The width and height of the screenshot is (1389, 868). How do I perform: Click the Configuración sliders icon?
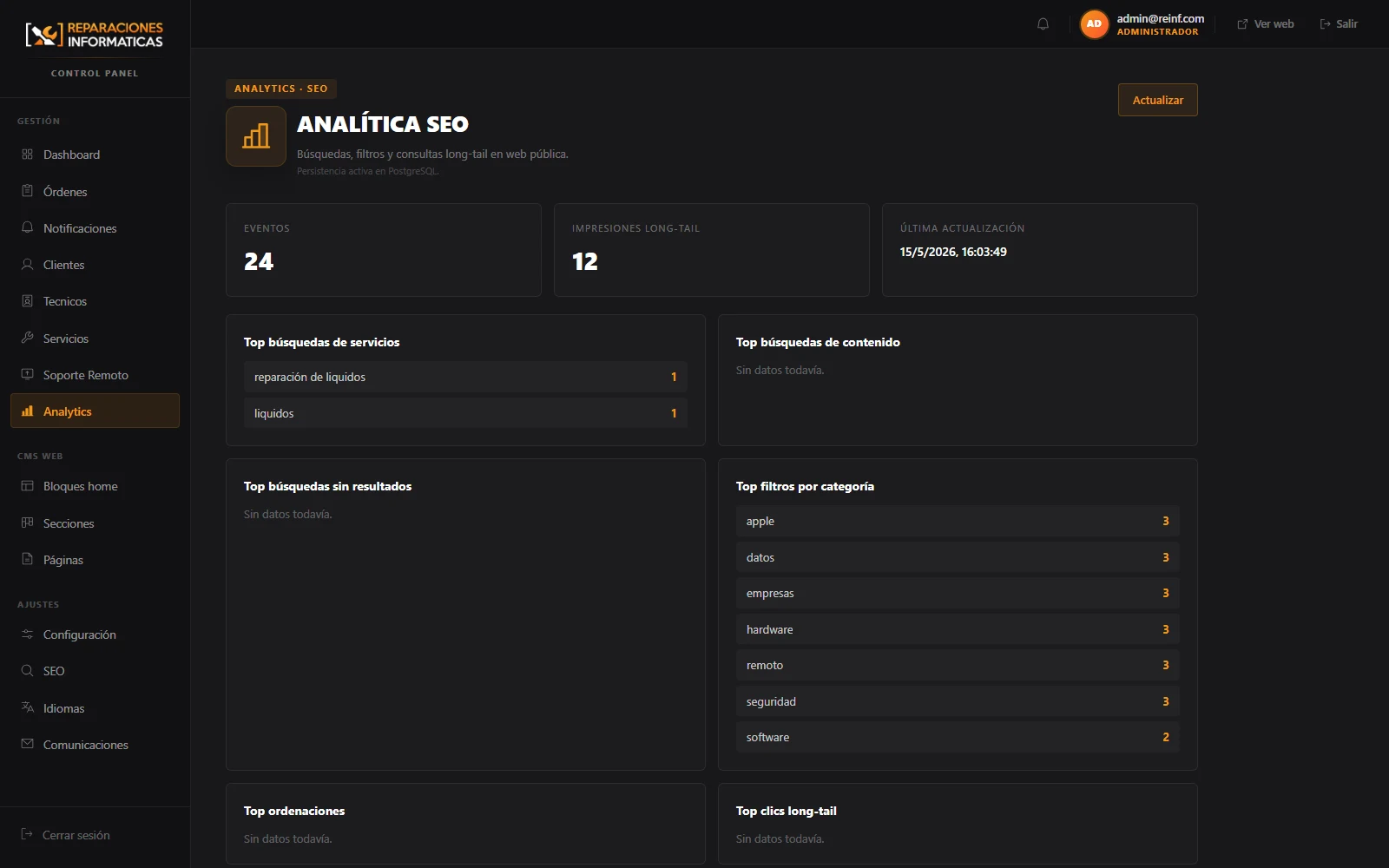click(x=27, y=635)
